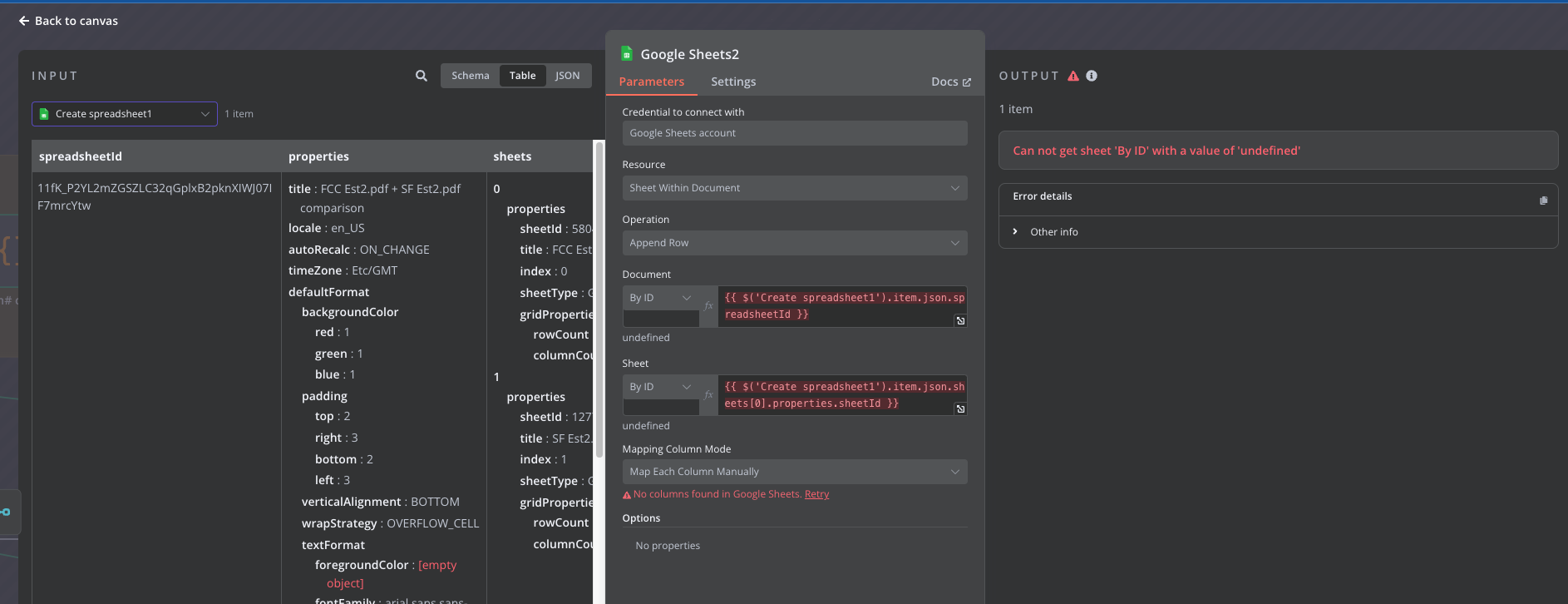Copy error details with the copy icon
This screenshot has height=604, width=1568.
(1543, 201)
